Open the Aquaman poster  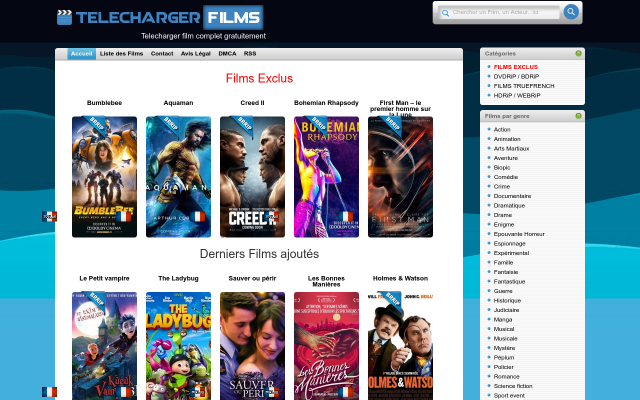178,177
